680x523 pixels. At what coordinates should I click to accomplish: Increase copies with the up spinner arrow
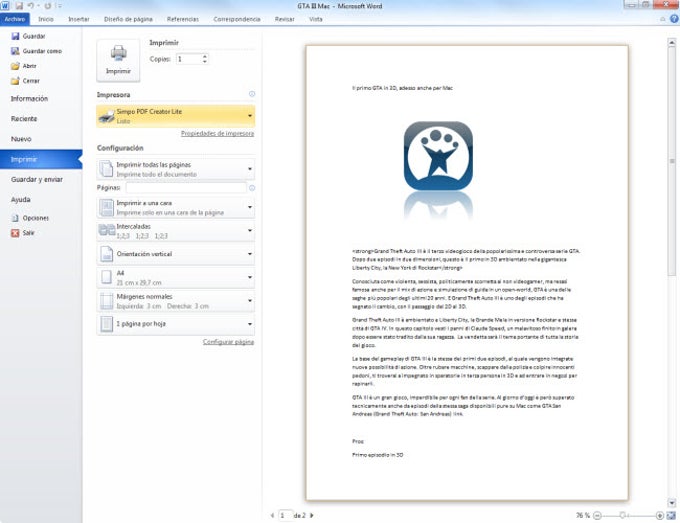point(205,56)
